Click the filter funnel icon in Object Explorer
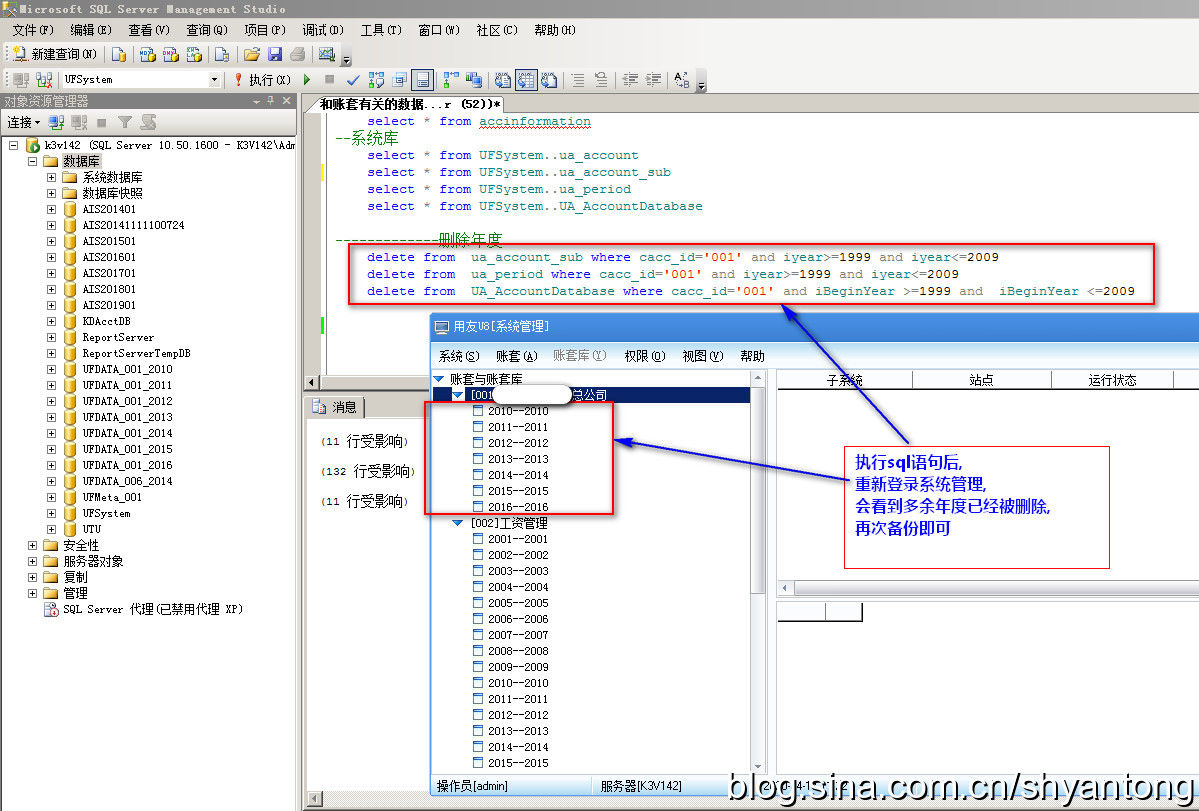1199x811 pixels. [125, 122]
